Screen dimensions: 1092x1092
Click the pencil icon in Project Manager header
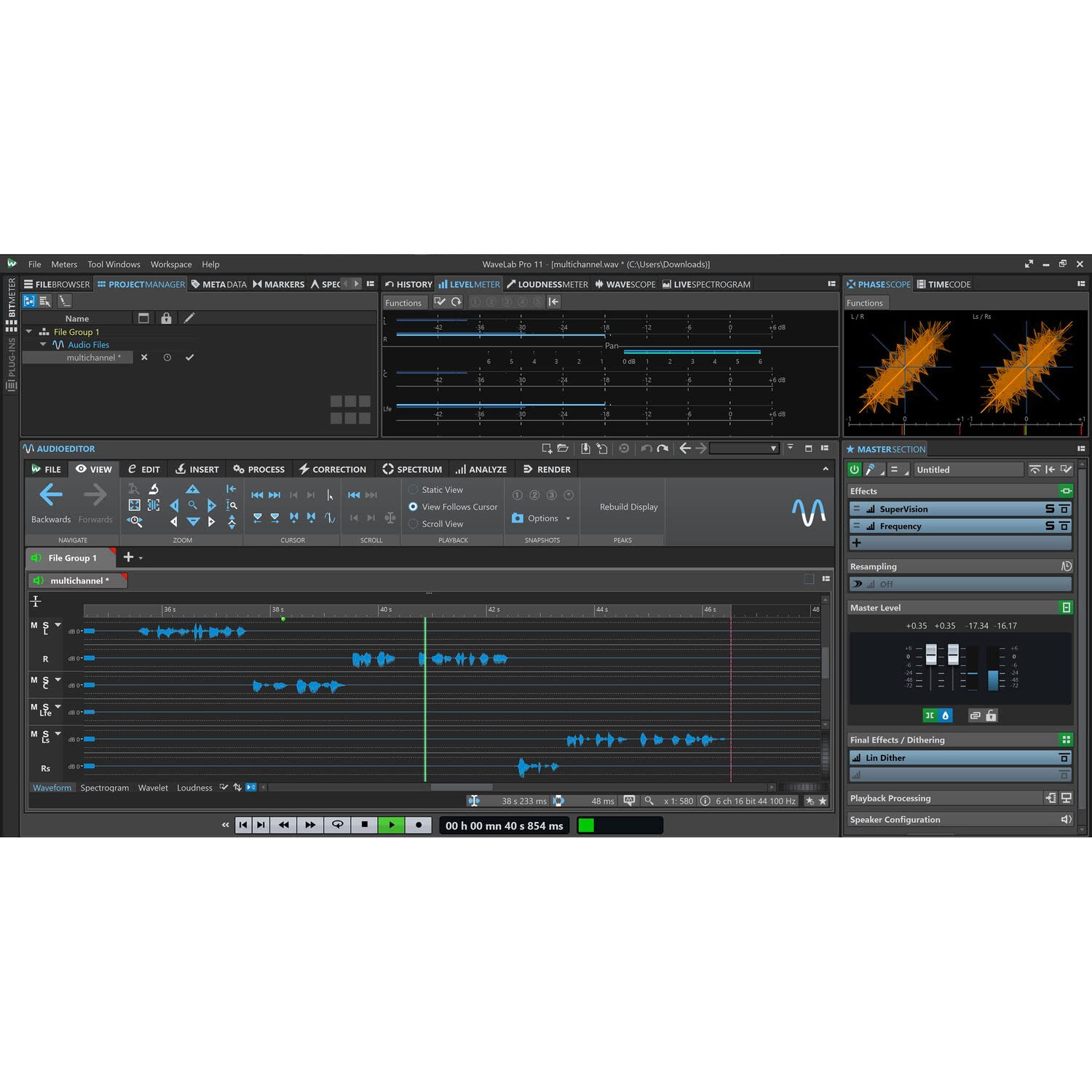[x=189, y=318]
